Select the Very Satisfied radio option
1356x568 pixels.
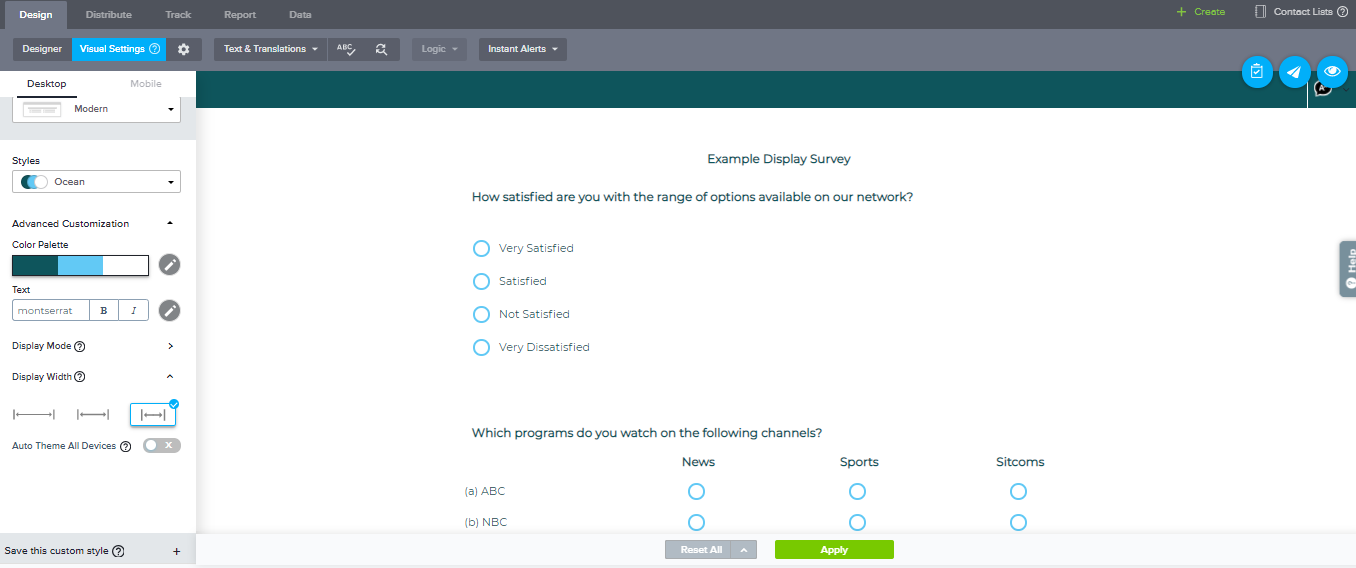(x=481, y=248)
